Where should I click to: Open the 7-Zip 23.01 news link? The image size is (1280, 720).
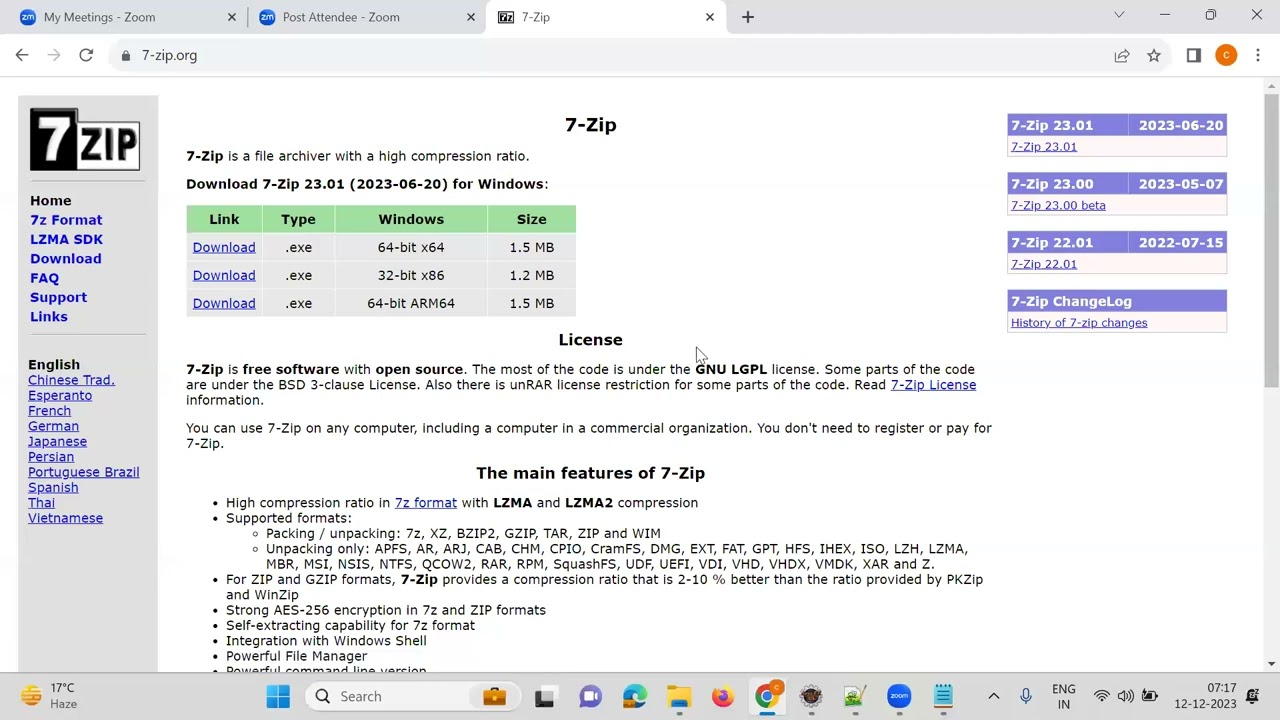[1044, 147]
